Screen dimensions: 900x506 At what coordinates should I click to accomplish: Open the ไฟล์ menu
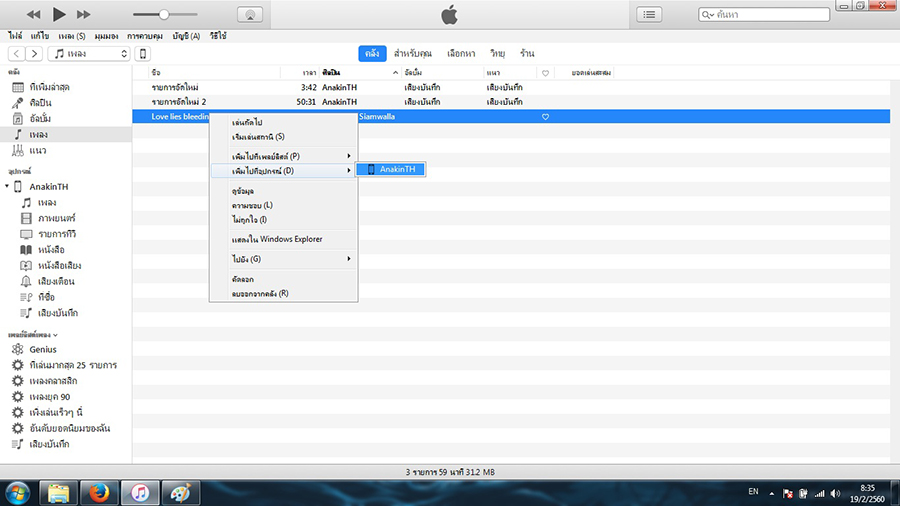(15, 36)
